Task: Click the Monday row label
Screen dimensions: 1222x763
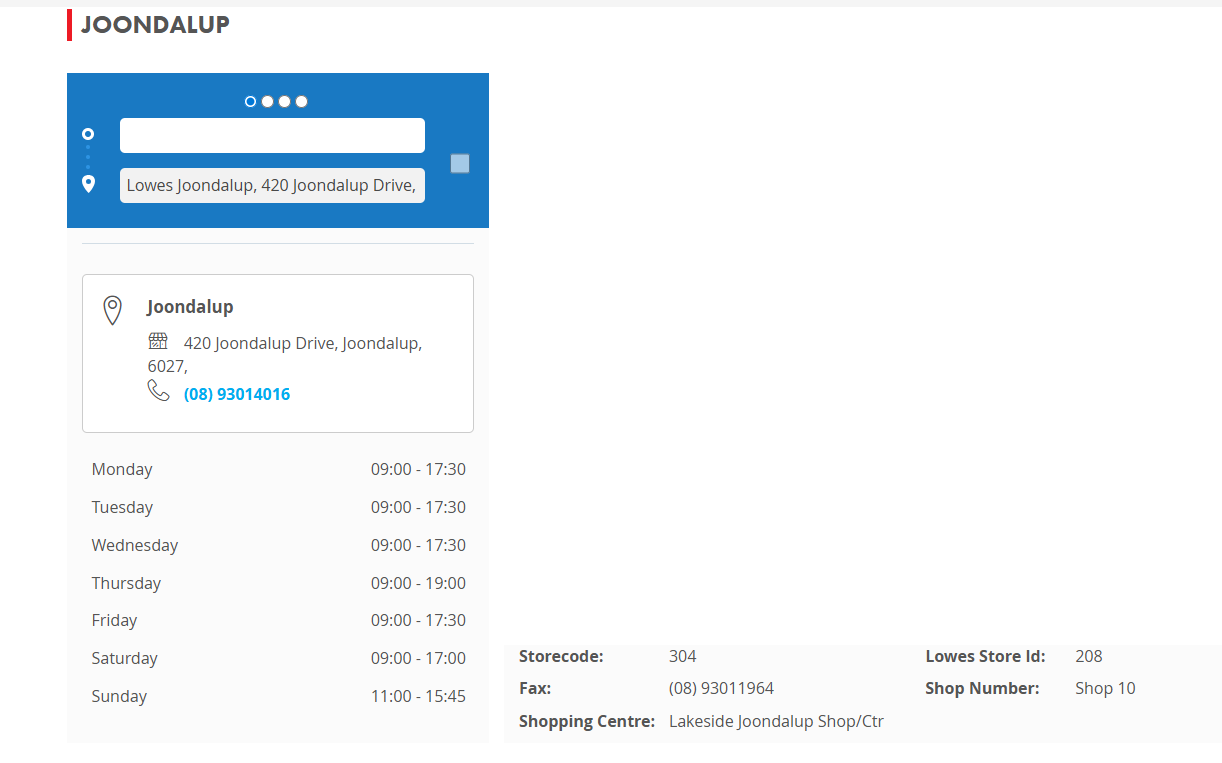Action: click(x=122, y=469)
